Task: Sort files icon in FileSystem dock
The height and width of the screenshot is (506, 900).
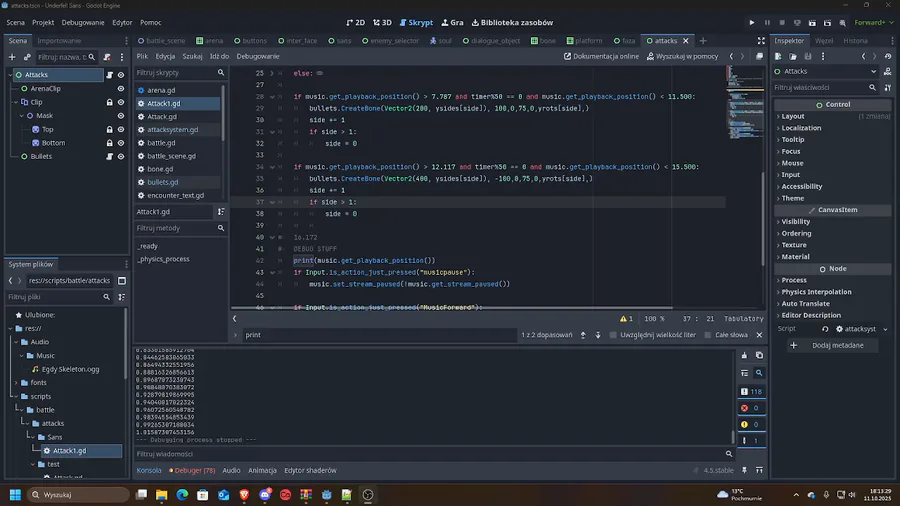Action: click(x=122, y=297)
